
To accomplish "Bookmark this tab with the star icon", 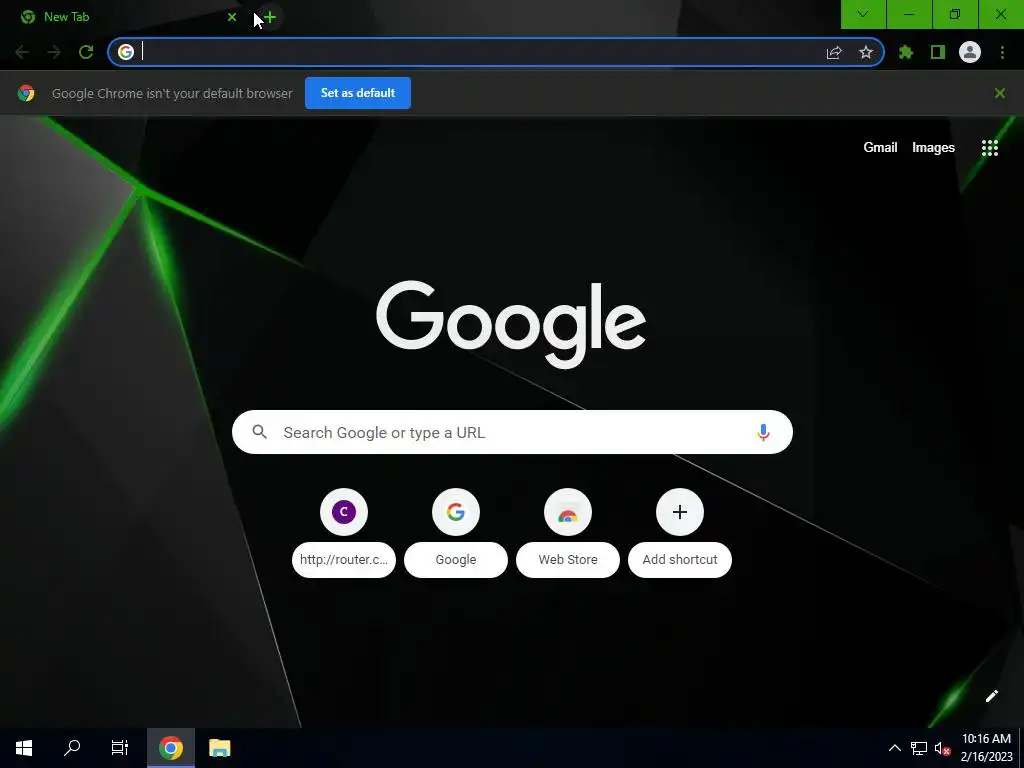I will (x=866, y=52).
